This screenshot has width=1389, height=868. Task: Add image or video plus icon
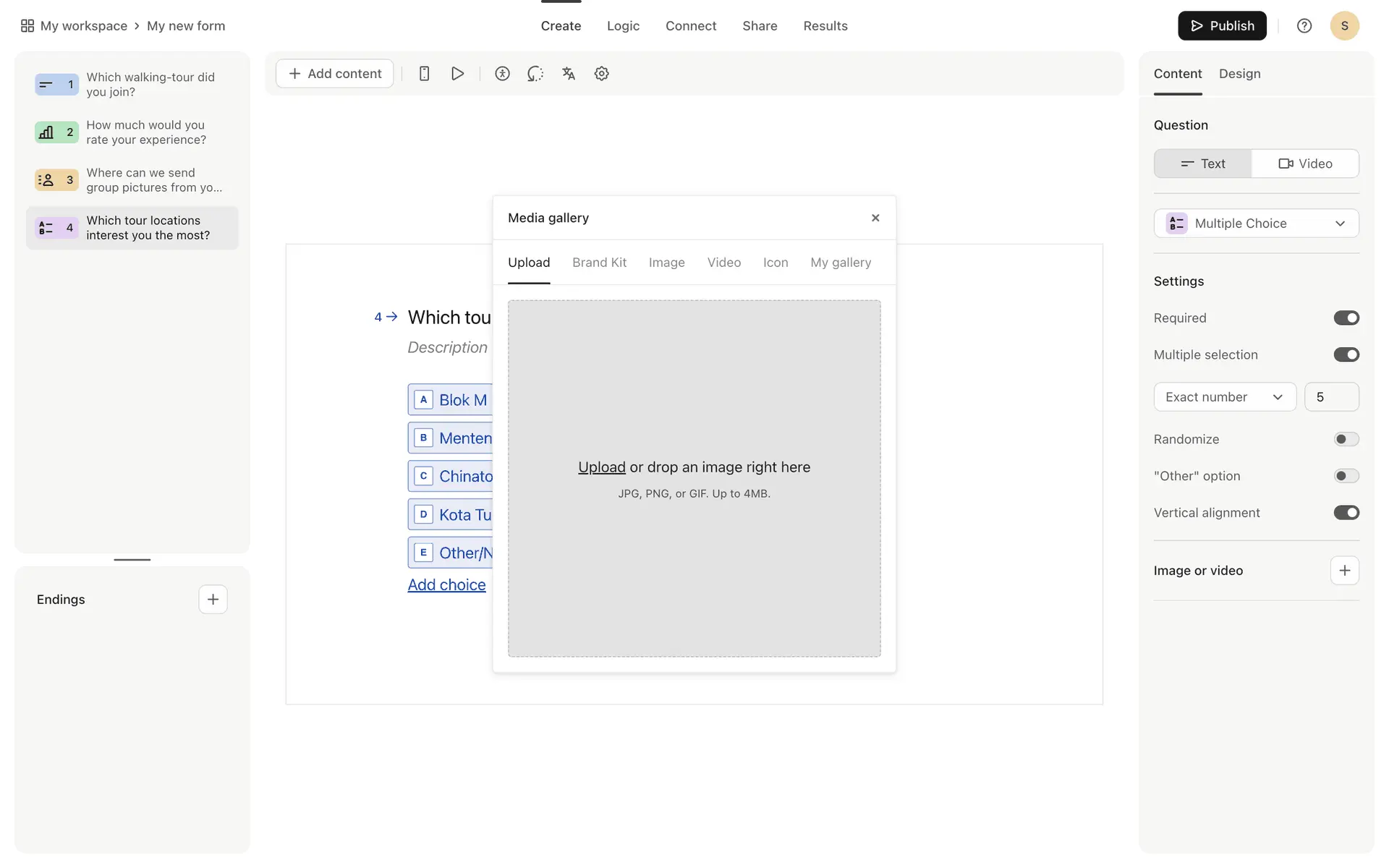(1344, 571)
